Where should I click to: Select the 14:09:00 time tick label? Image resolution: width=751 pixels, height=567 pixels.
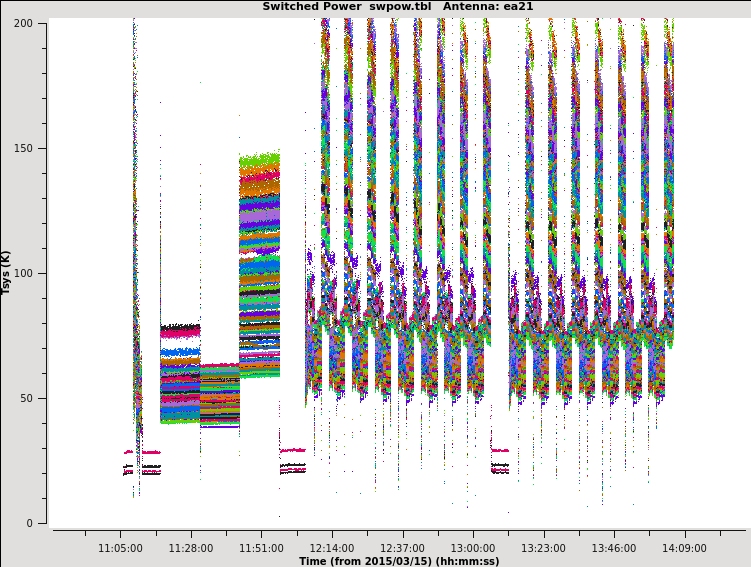pyautogui.click(x=684, y=548)
